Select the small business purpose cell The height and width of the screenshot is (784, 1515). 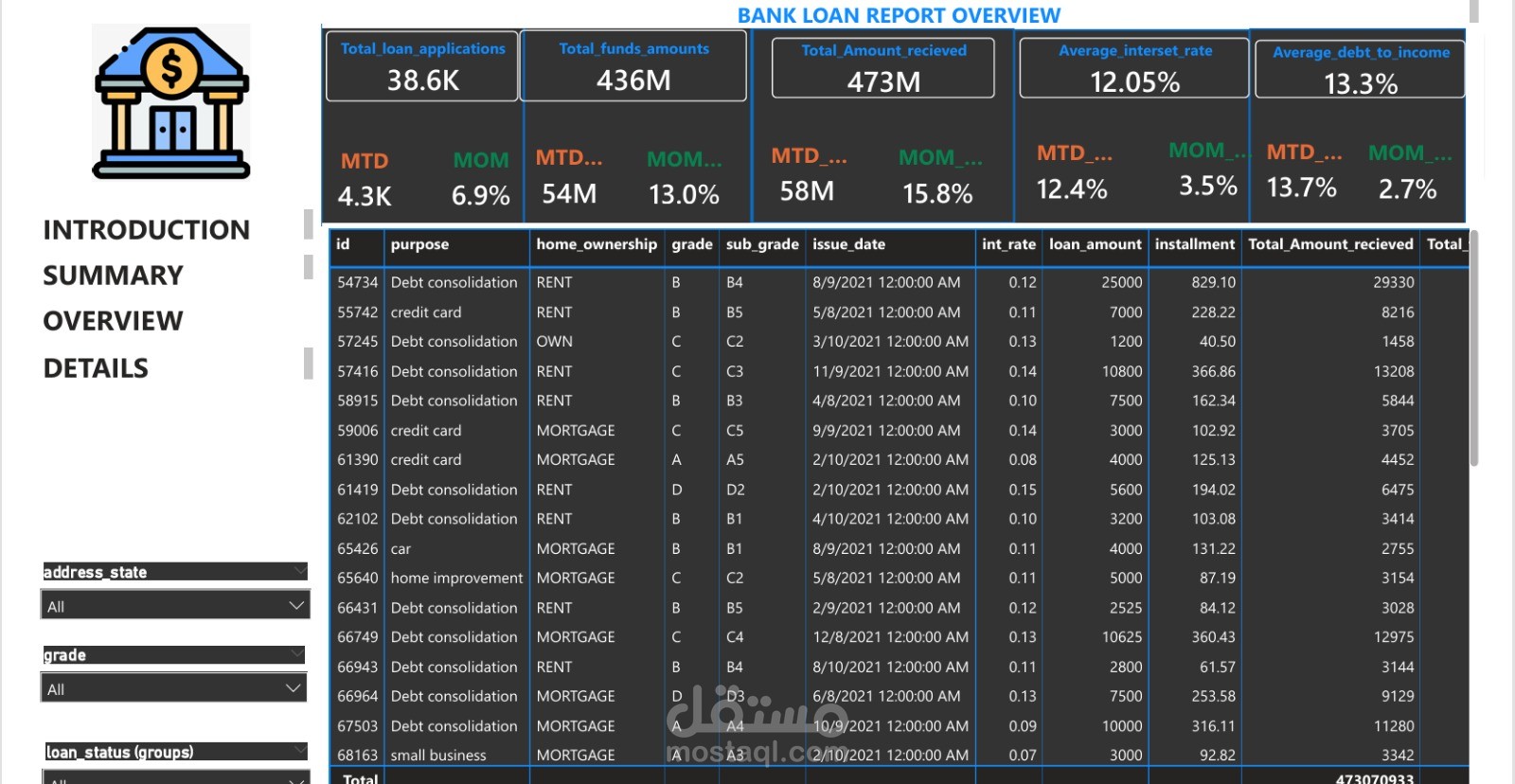[x=438, y=755]
